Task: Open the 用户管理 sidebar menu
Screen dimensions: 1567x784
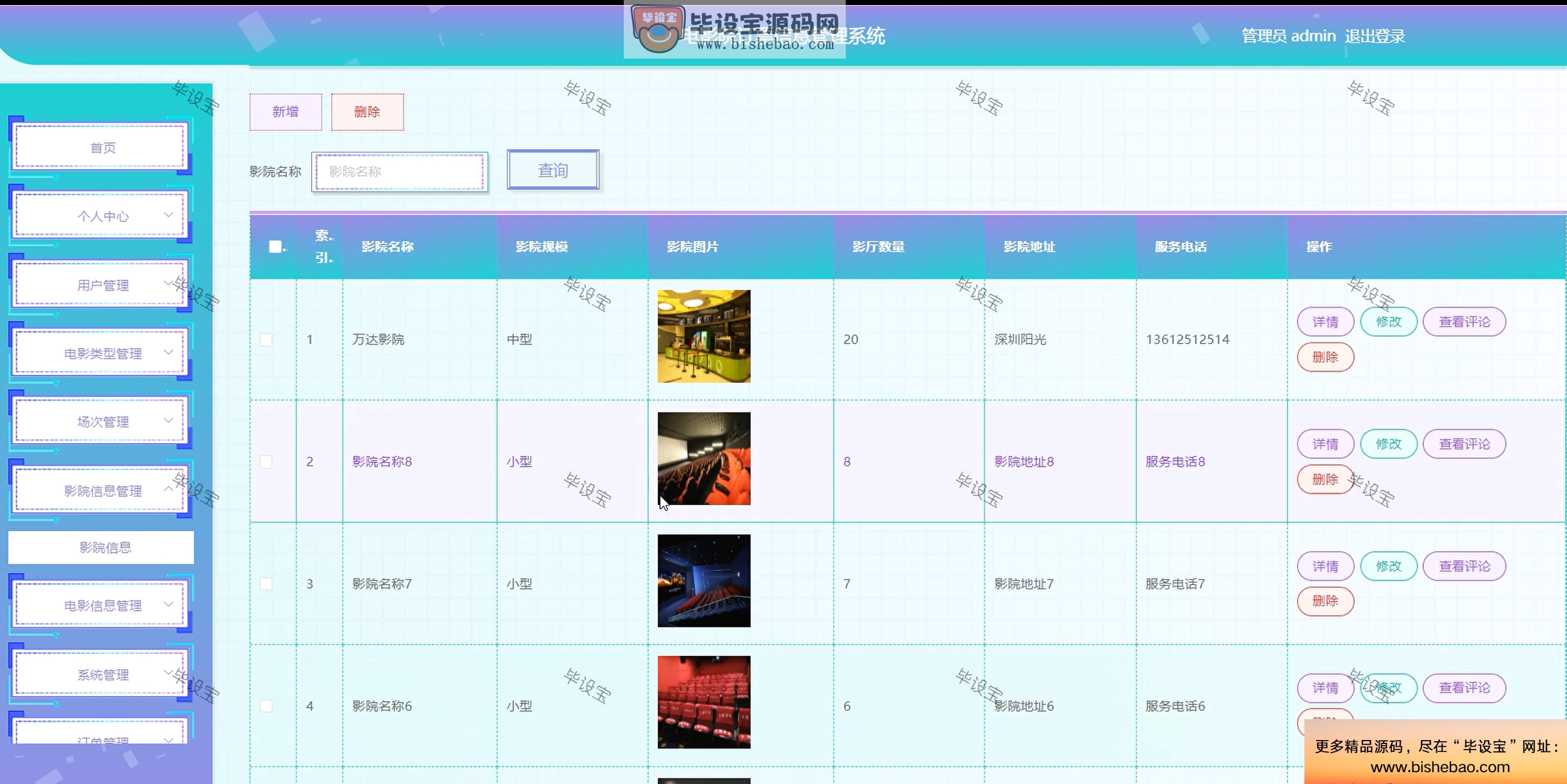Action: click(101, 284)
